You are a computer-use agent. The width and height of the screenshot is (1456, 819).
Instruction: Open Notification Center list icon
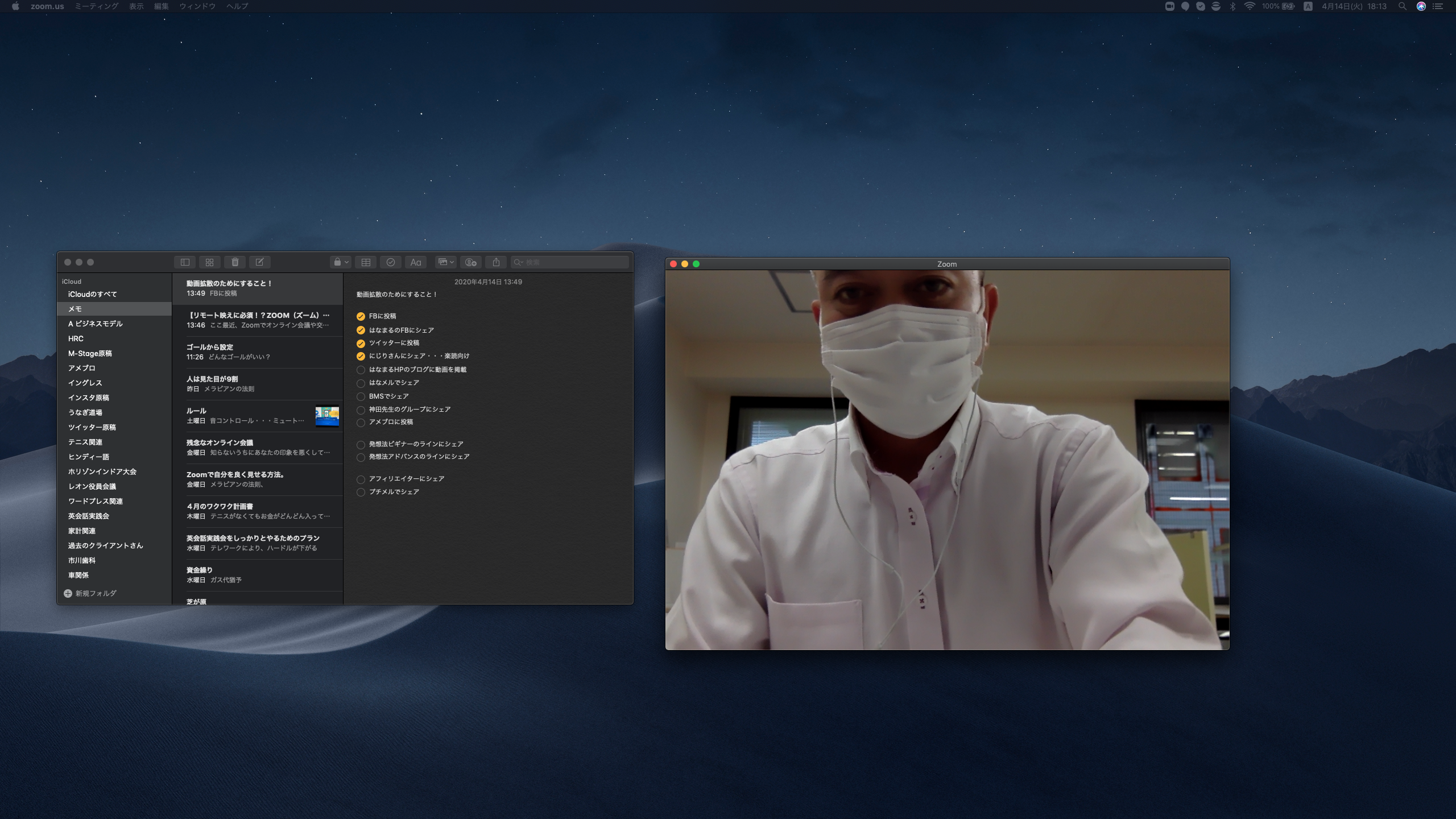point(1437,6)
